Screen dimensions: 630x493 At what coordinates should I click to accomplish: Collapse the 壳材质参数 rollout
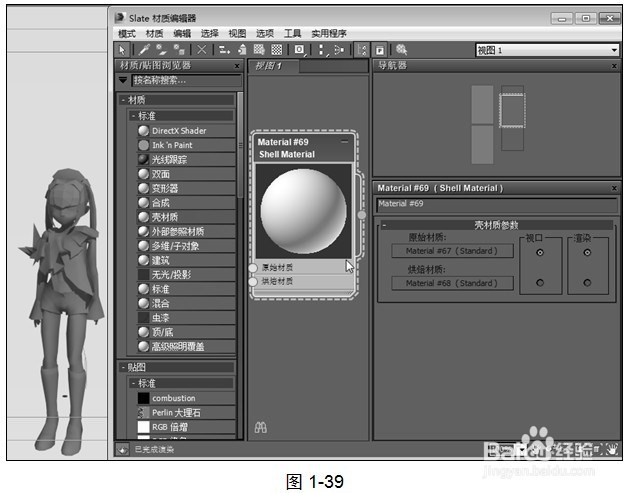point(385,225)
